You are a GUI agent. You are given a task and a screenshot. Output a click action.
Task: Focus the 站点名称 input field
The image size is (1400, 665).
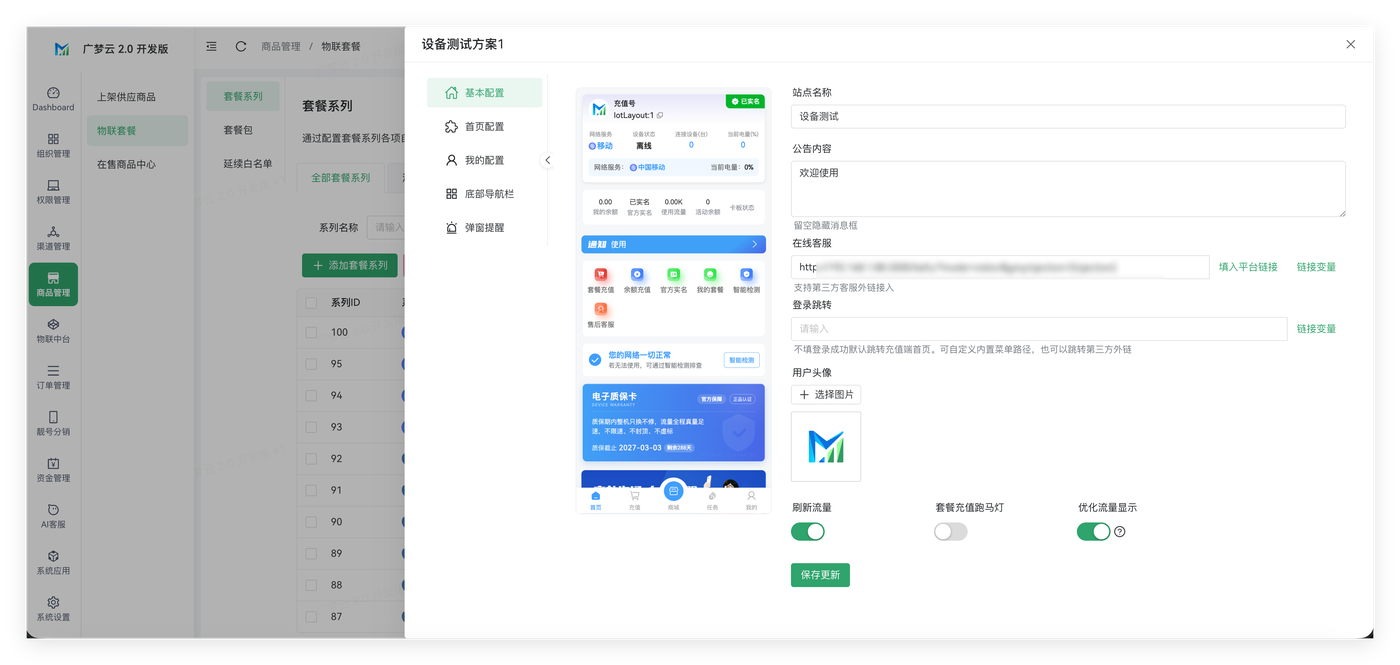(1068, 116)
